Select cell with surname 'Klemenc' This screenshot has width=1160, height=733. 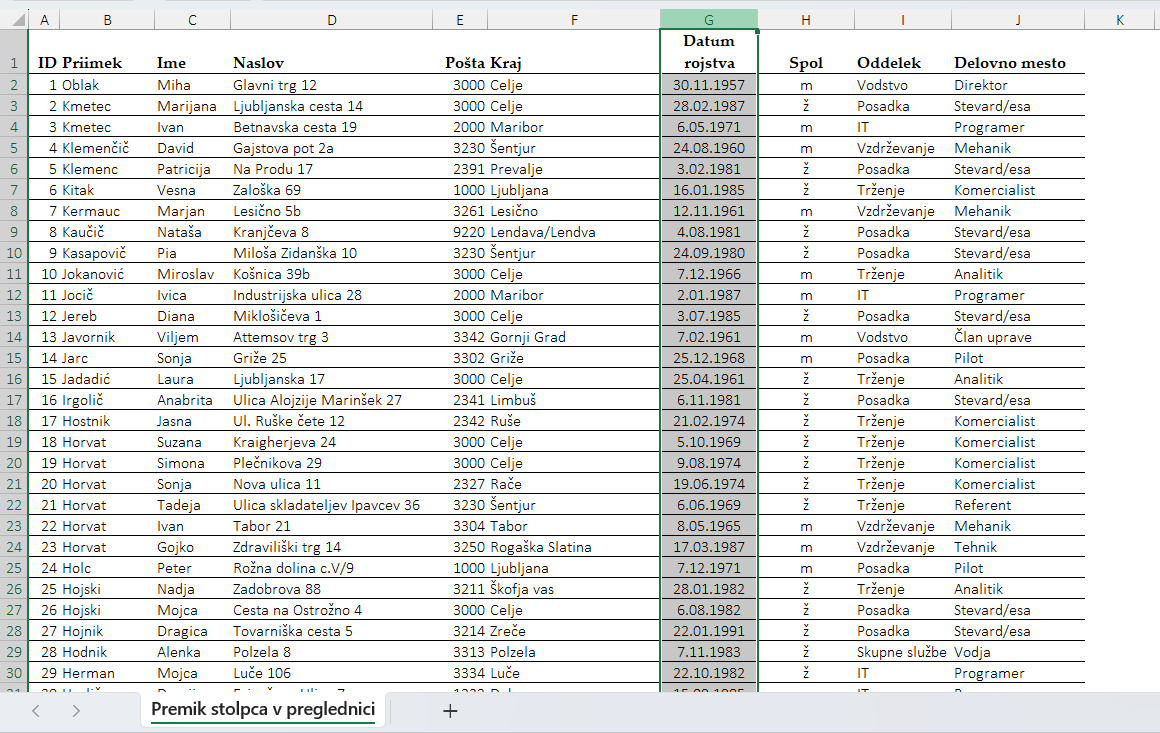coord(107,169)
